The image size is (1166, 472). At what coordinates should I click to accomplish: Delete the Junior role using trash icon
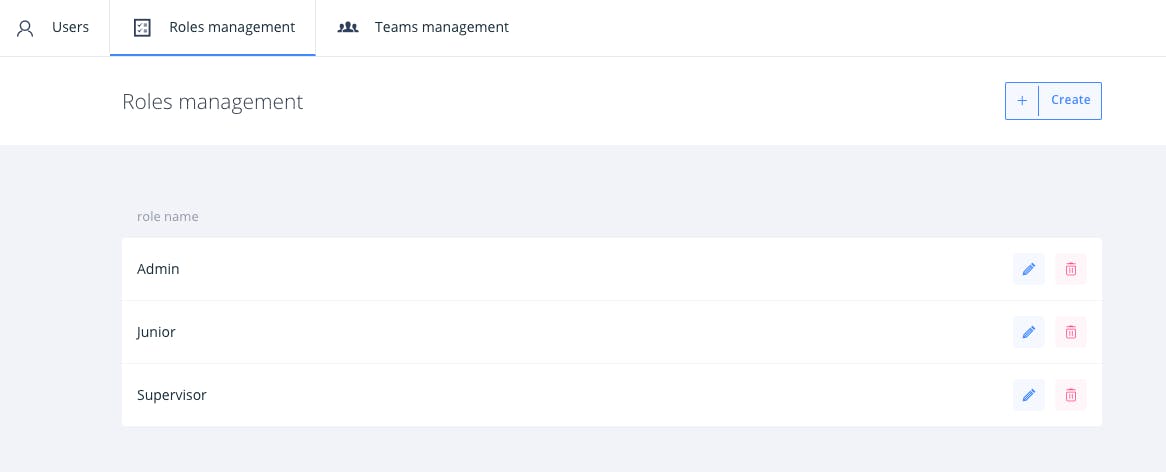[1071, 332]
